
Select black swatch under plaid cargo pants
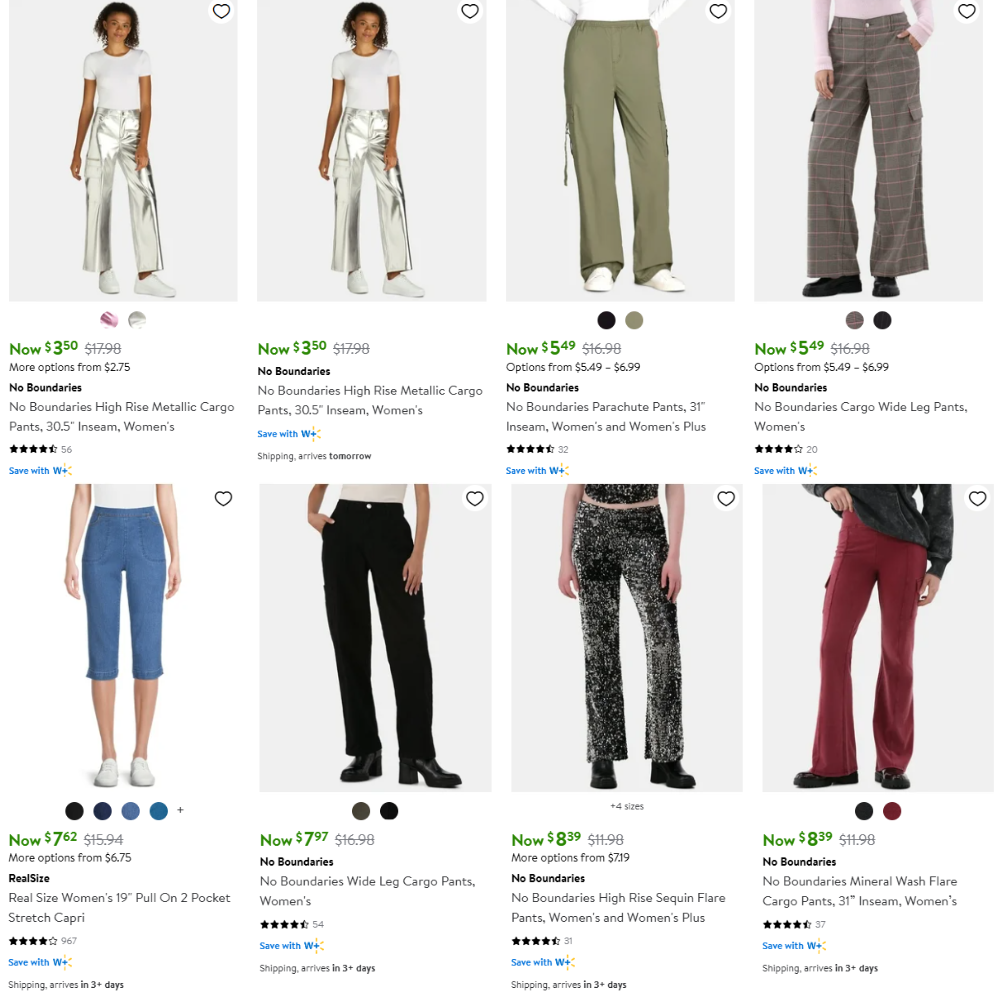[882, 320]
